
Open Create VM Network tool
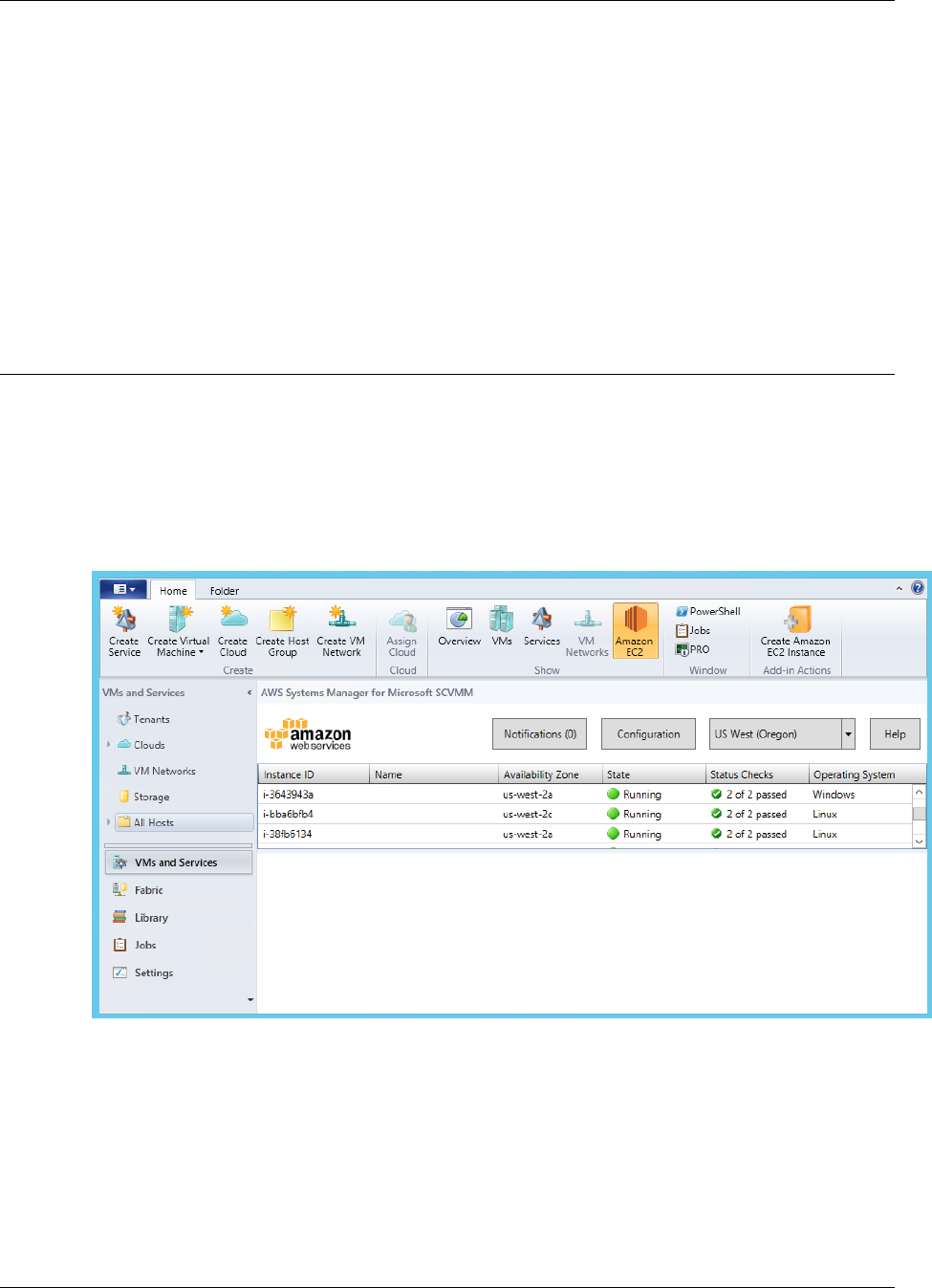(x=341, y=631)
